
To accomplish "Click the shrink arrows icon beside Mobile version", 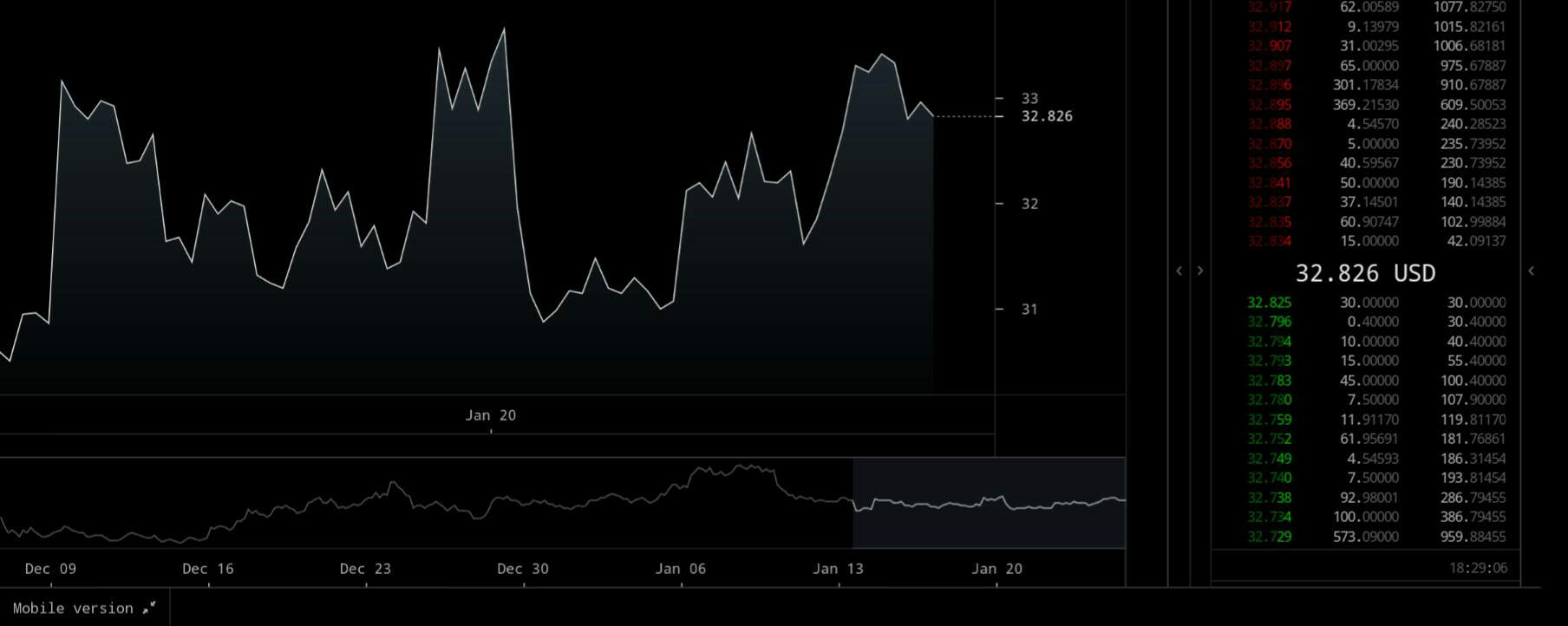I will click(149, 608).
